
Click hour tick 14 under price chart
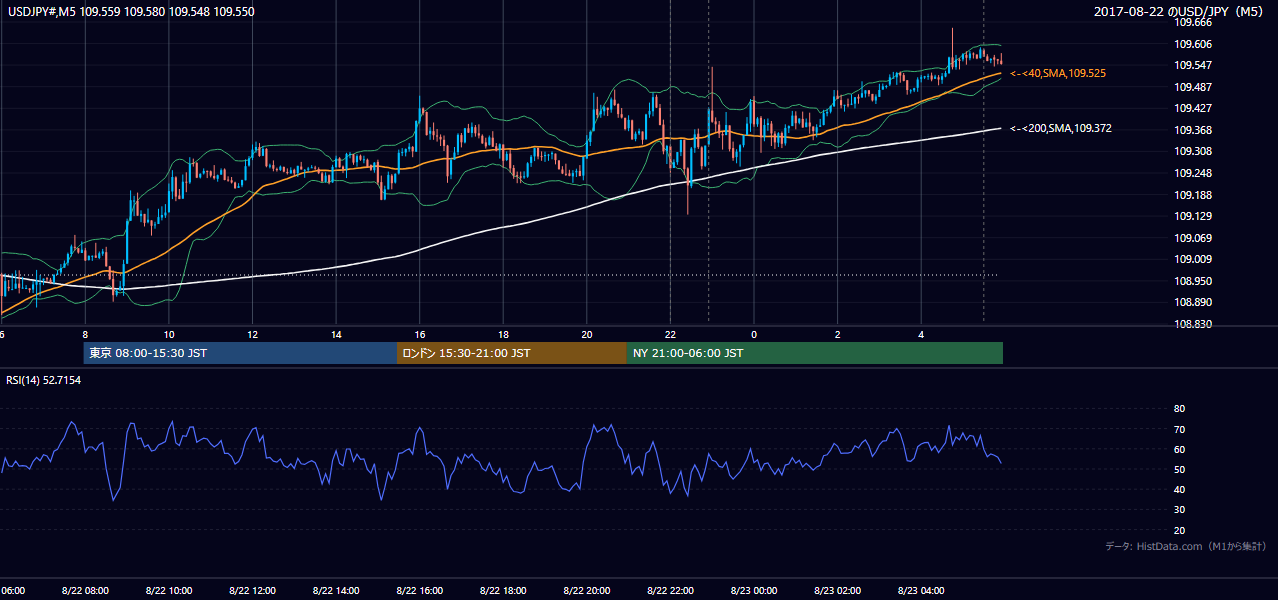[336, 335]
